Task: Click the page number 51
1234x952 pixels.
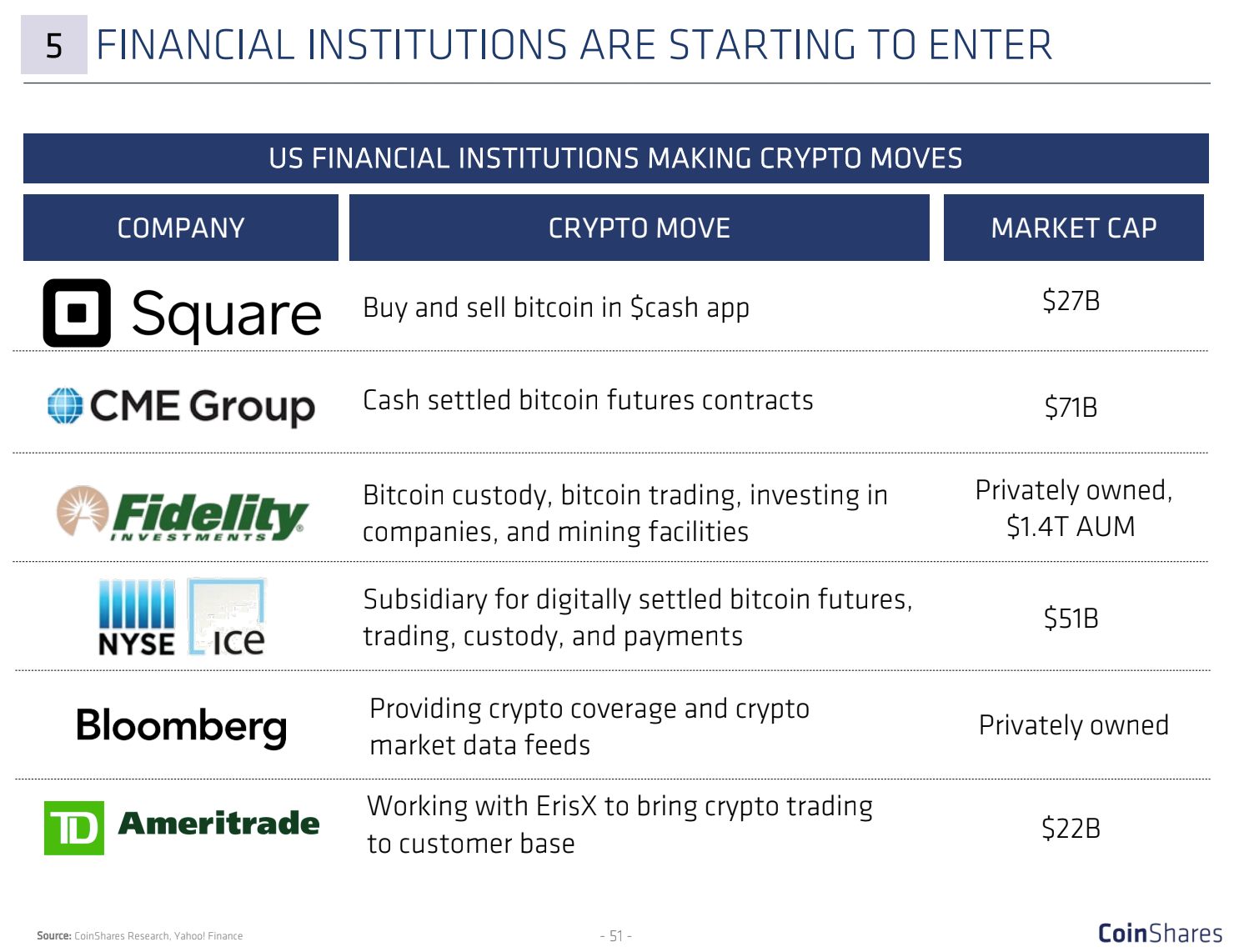Action: coord(616,936)
